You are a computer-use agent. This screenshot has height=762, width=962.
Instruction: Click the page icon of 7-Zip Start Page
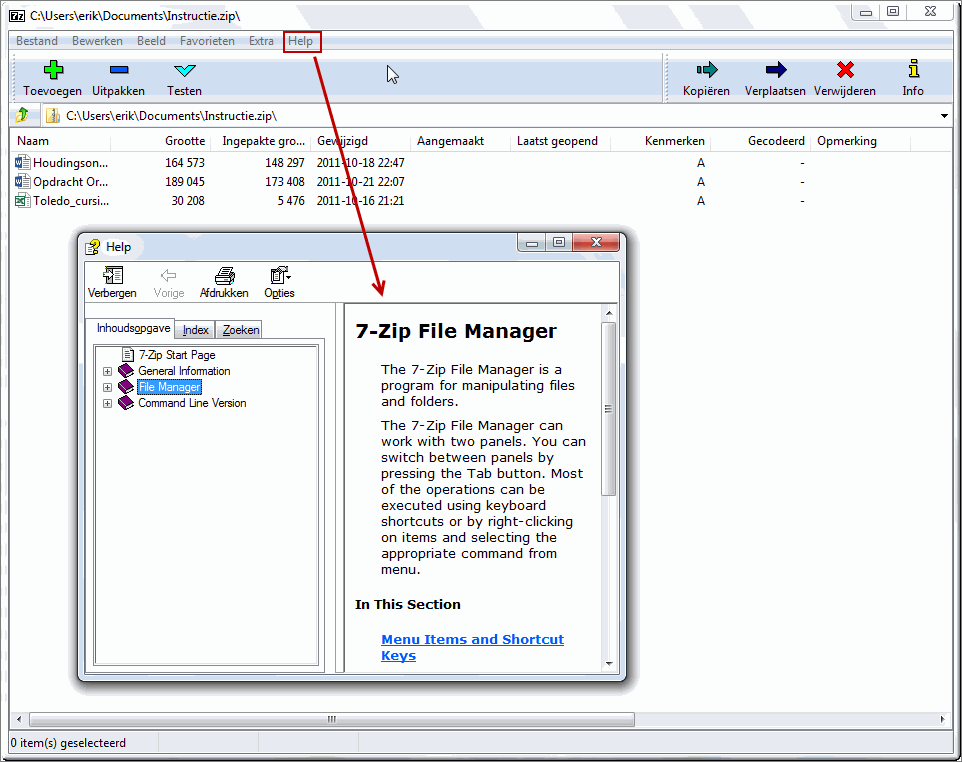coord(128,355)
